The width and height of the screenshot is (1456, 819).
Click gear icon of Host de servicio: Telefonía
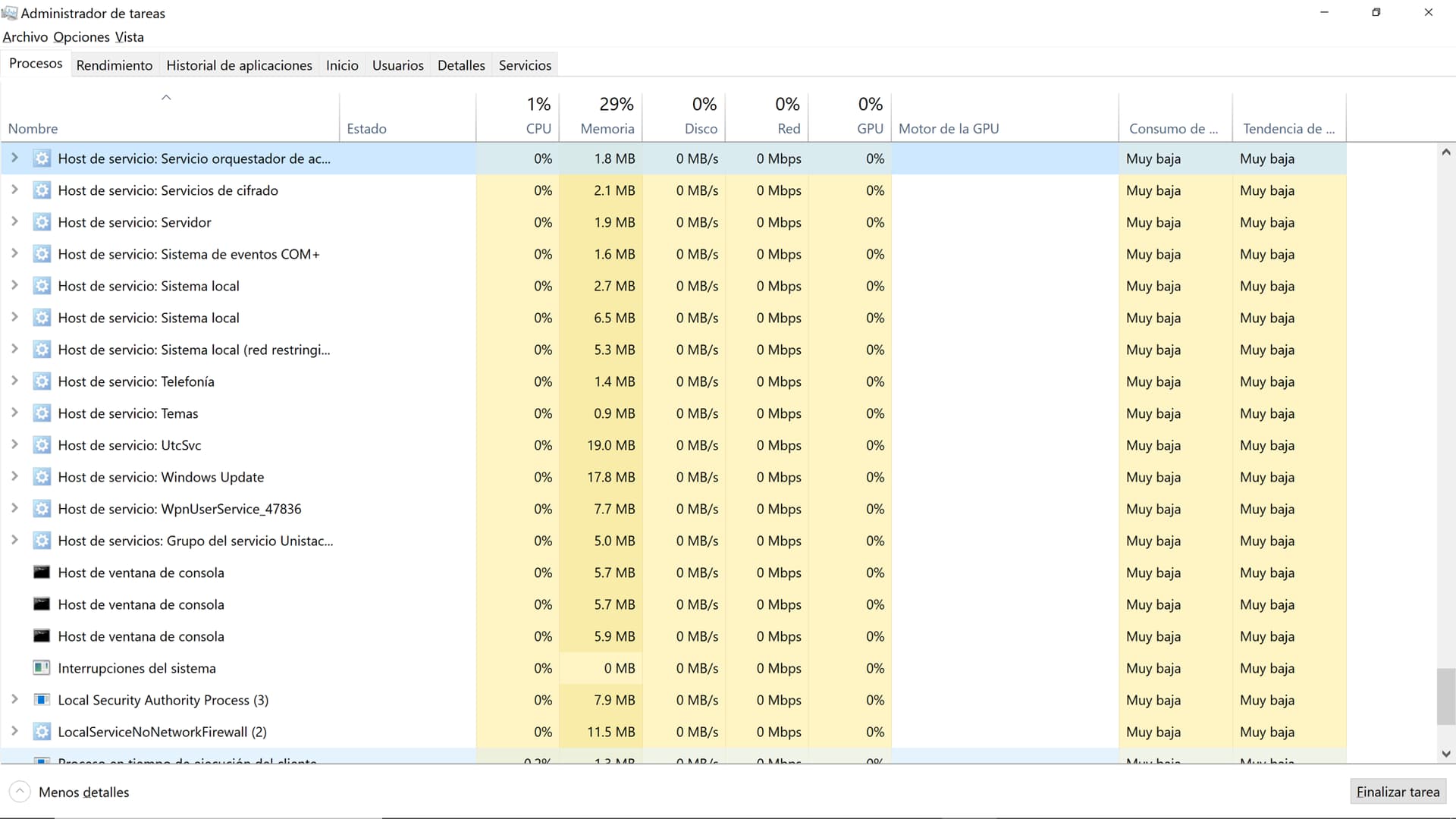[x=42, y=381]
